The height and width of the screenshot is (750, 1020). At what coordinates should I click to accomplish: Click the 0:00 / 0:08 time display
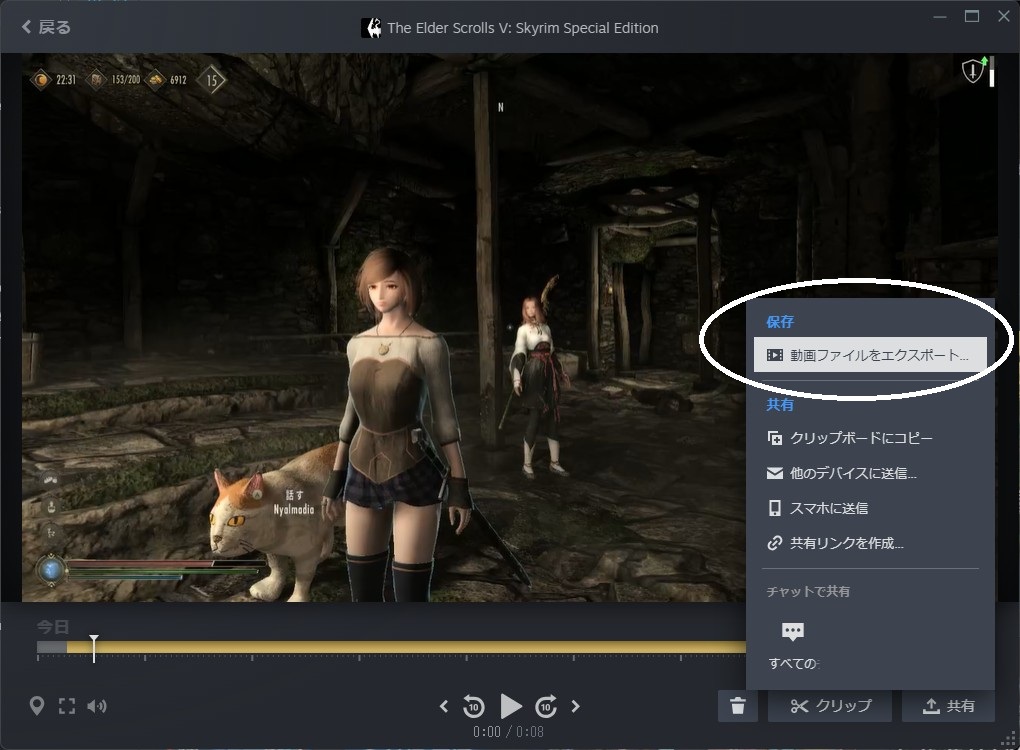point(509,732)
